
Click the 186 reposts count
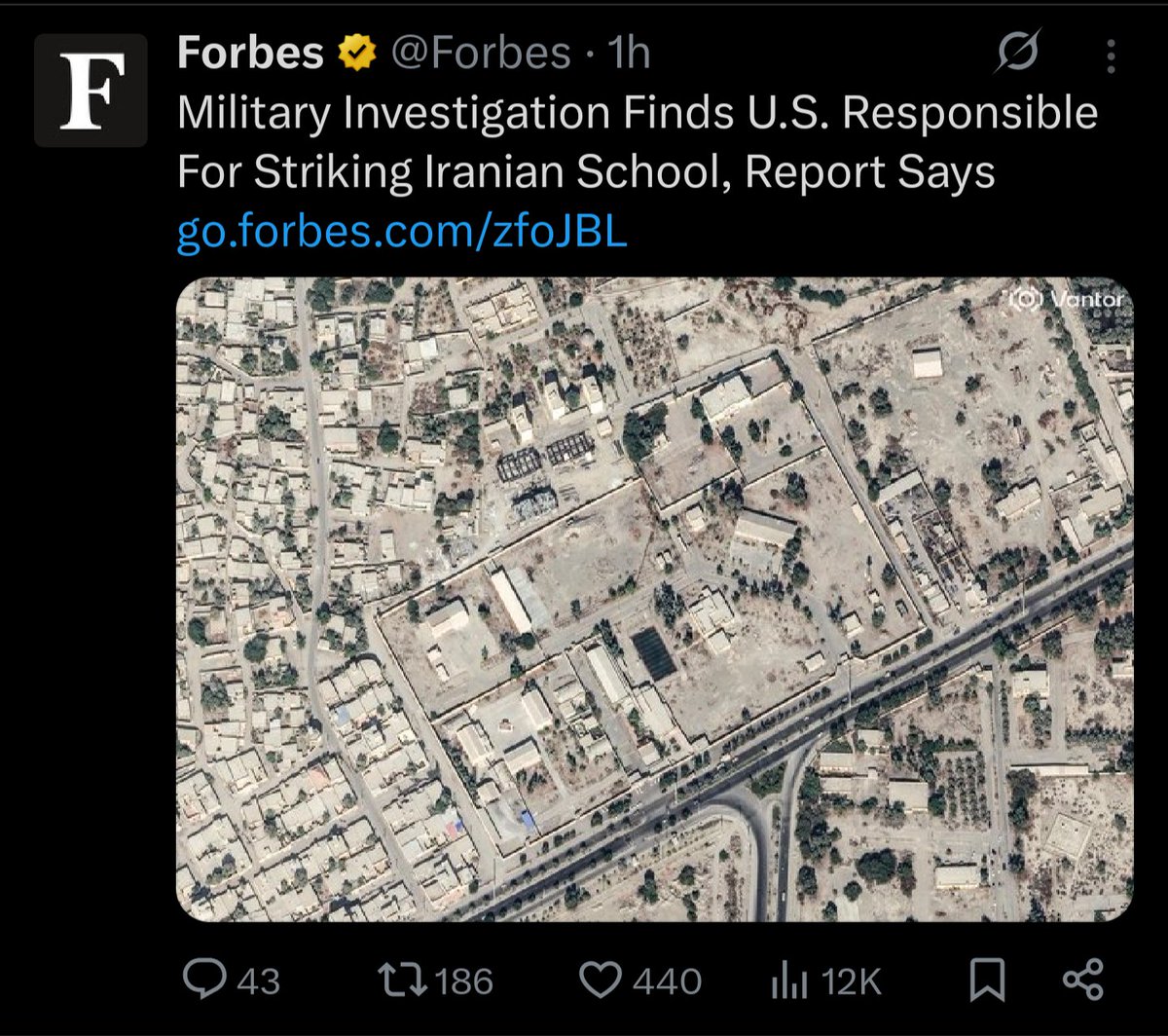[462, 981]
